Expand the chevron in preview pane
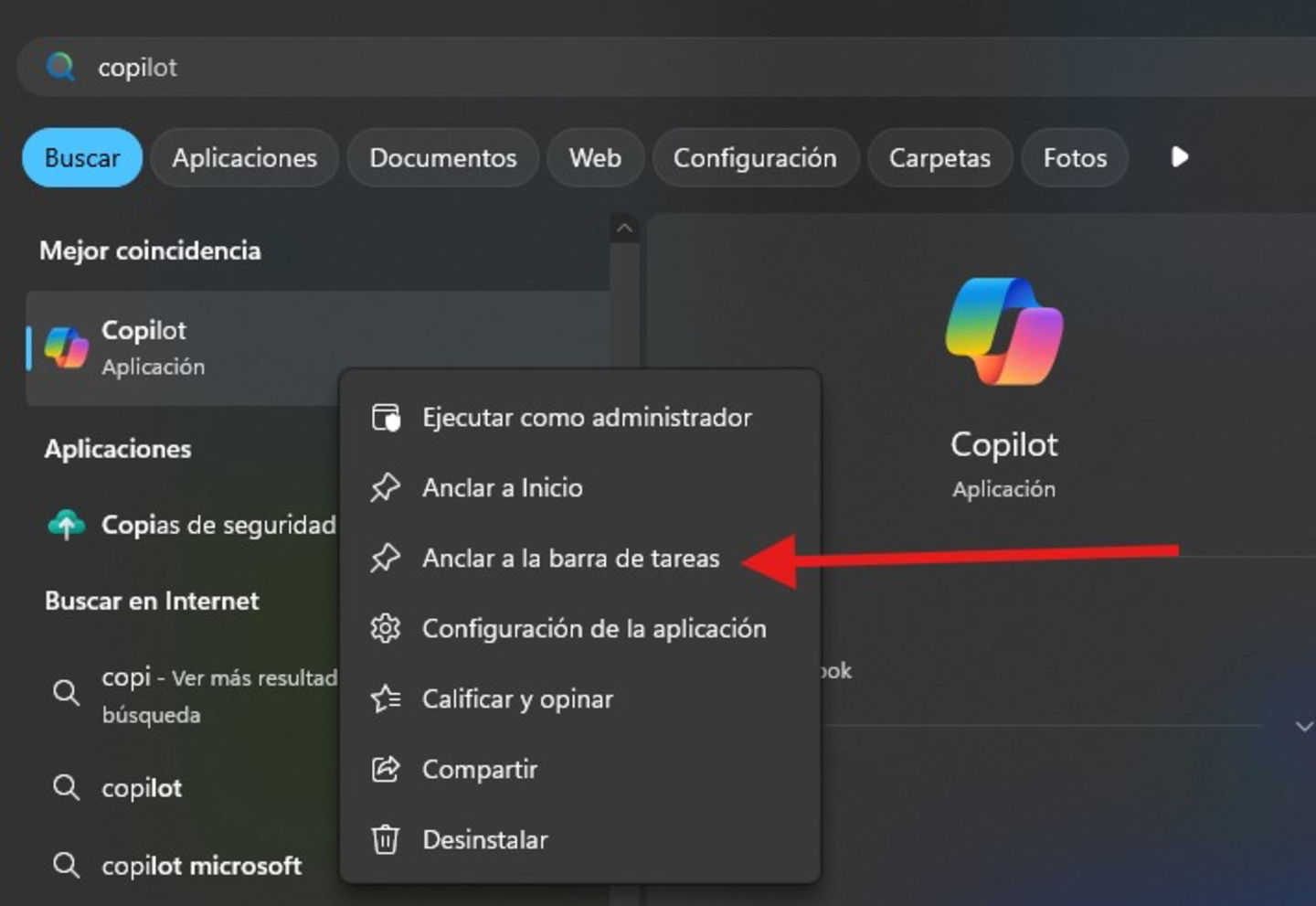 point(1304,727)
